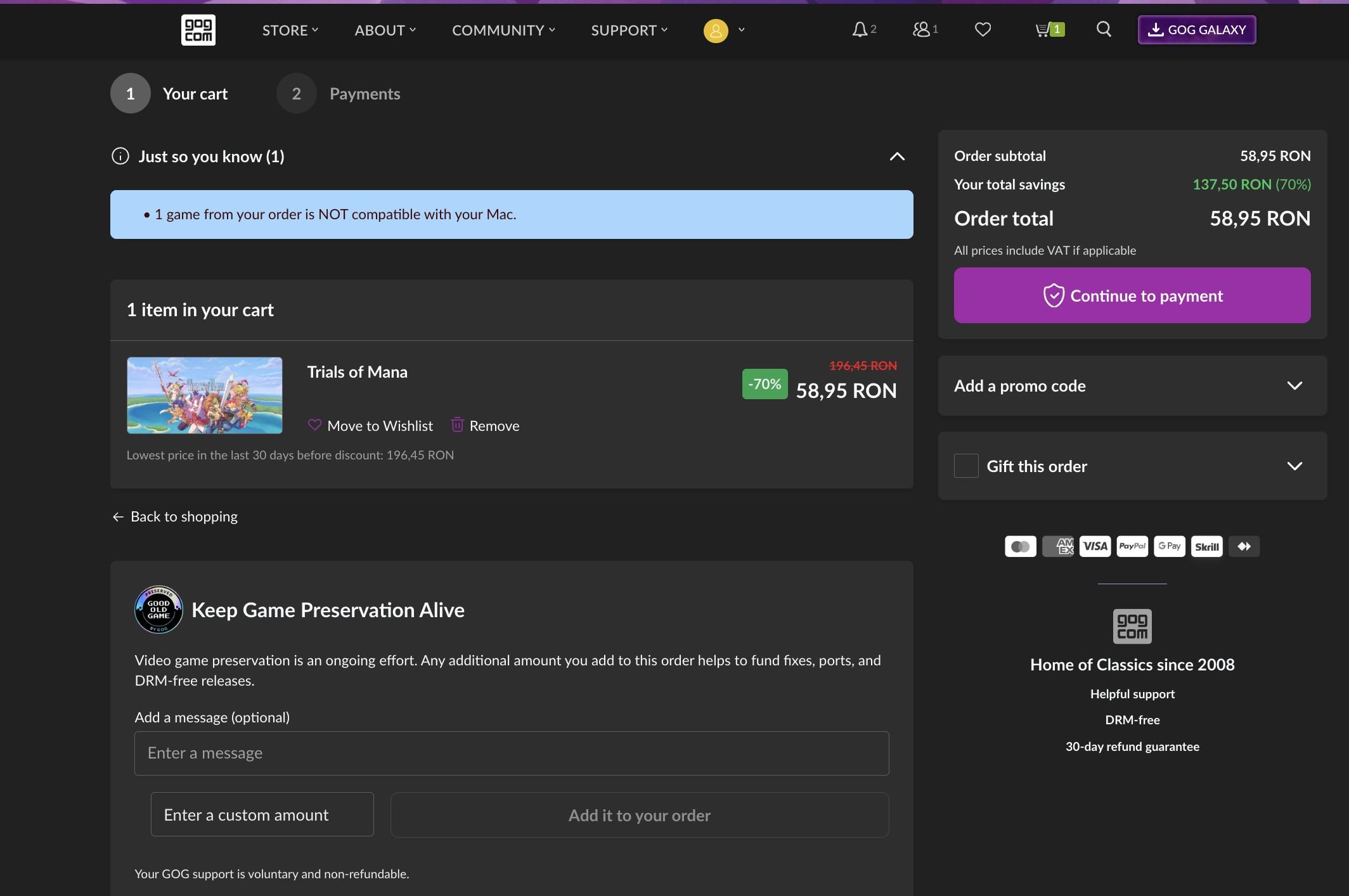Click the gray GOG.com logo in the sidebar
1349x896 pixels.
(x=1132, y=626)
